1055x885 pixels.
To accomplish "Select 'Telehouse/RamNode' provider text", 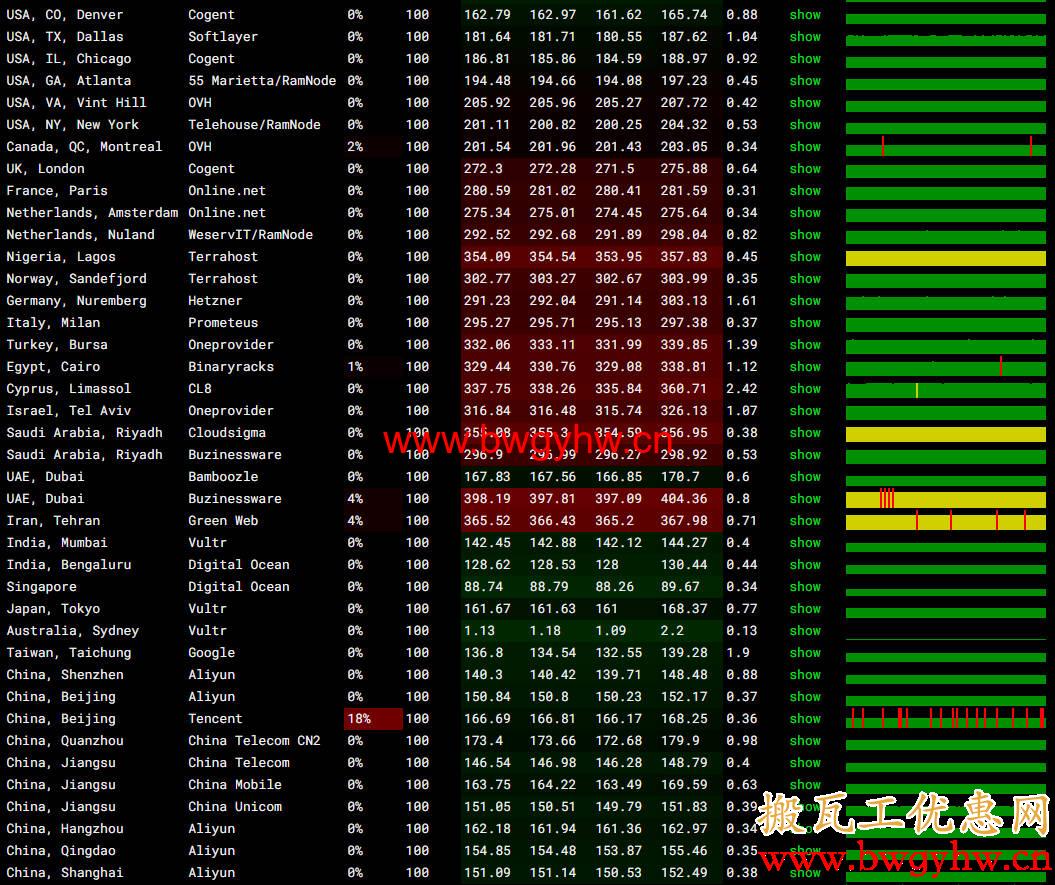I will (254, 125).
